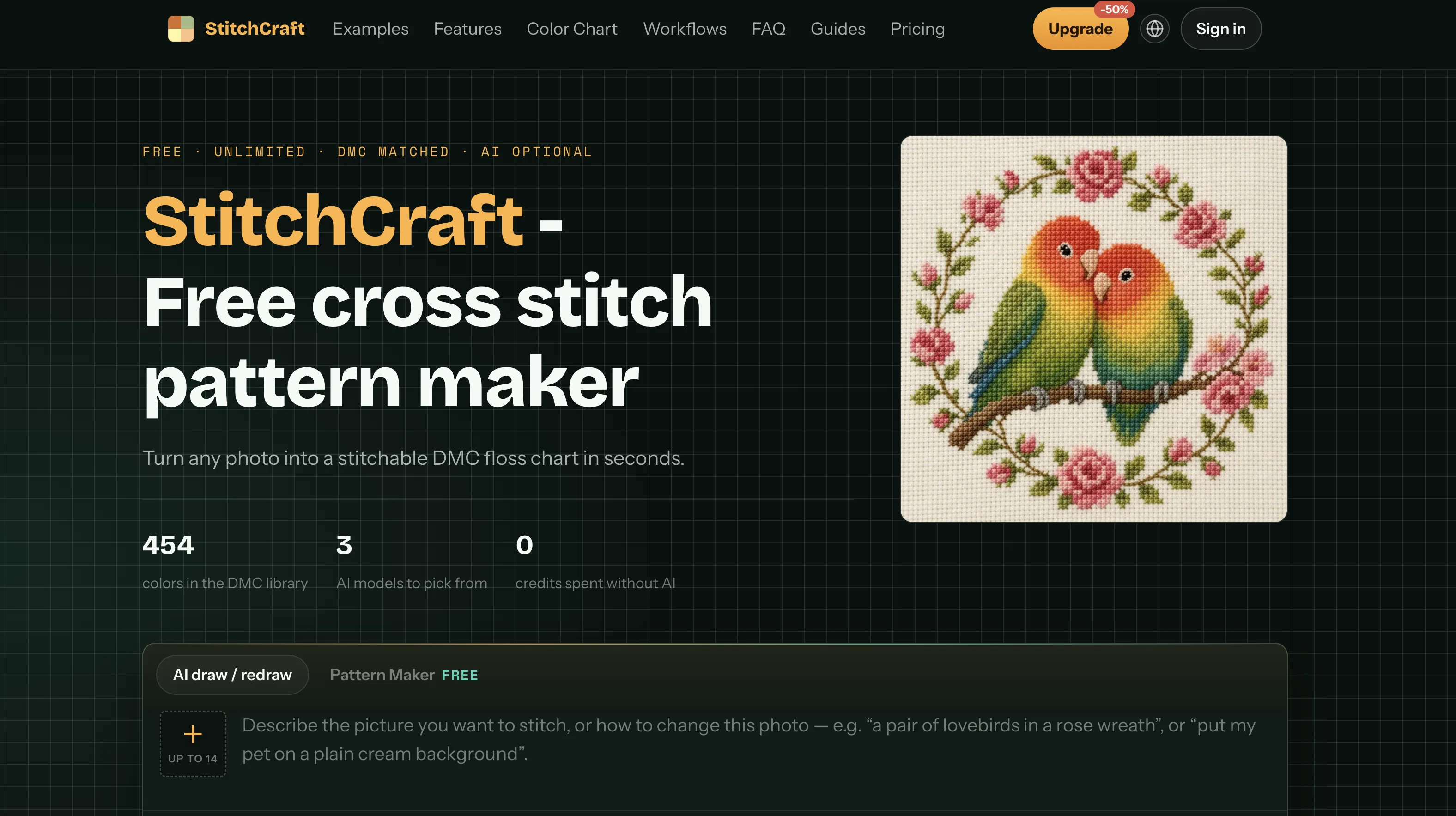Open the language globe selector
Viewport: 1456px width, 816px height.
click(1154, 29)
